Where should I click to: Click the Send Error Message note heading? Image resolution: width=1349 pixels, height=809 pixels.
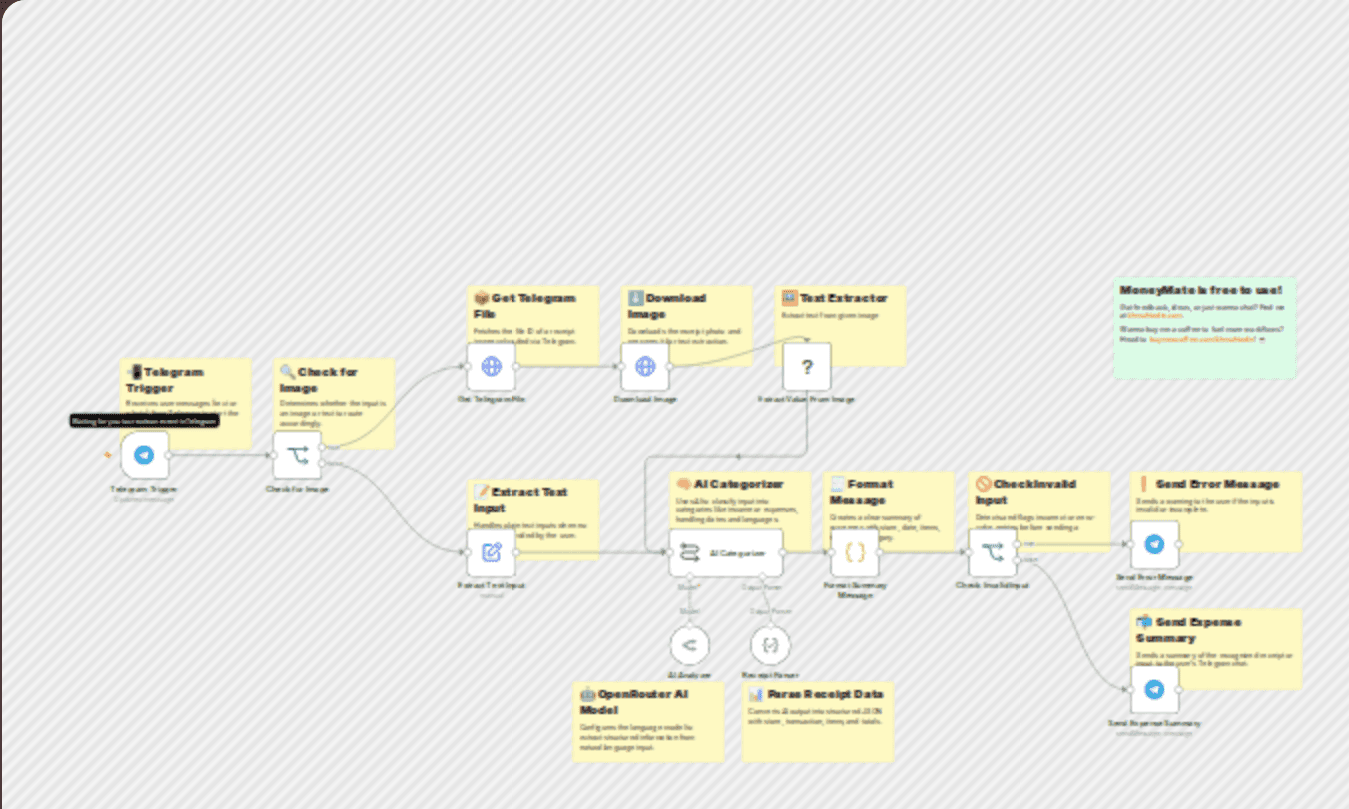point(1209,483)
